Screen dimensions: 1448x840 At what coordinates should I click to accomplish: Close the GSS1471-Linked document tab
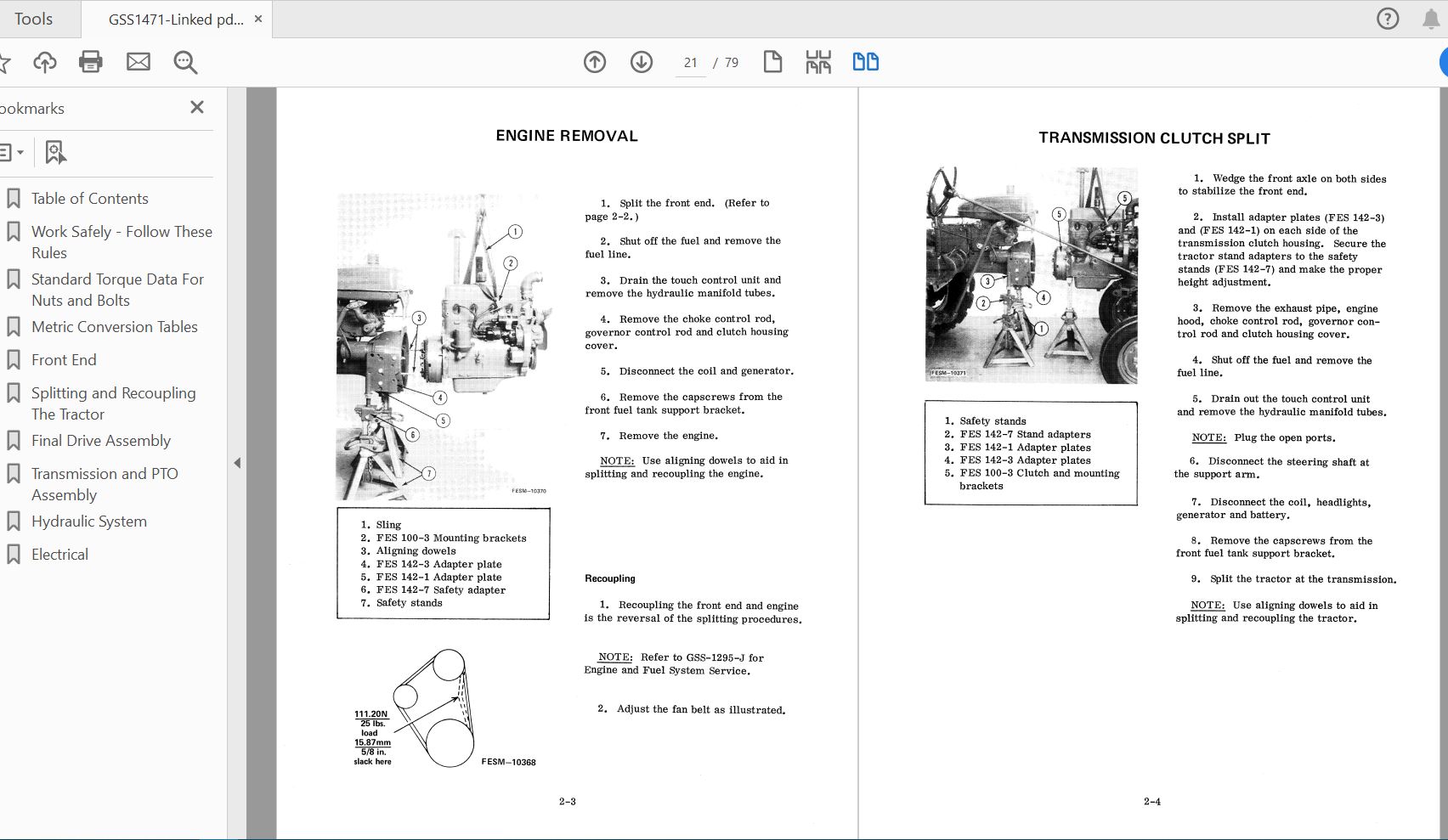258,19
